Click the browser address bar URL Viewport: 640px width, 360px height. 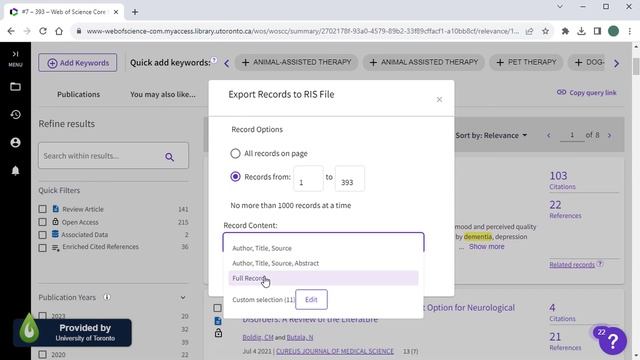point(302,31)
